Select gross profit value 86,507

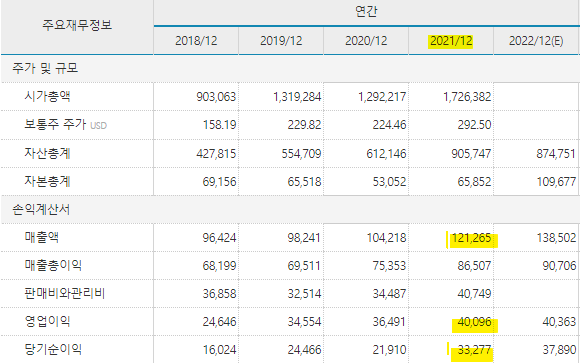[x=474, y=266]
